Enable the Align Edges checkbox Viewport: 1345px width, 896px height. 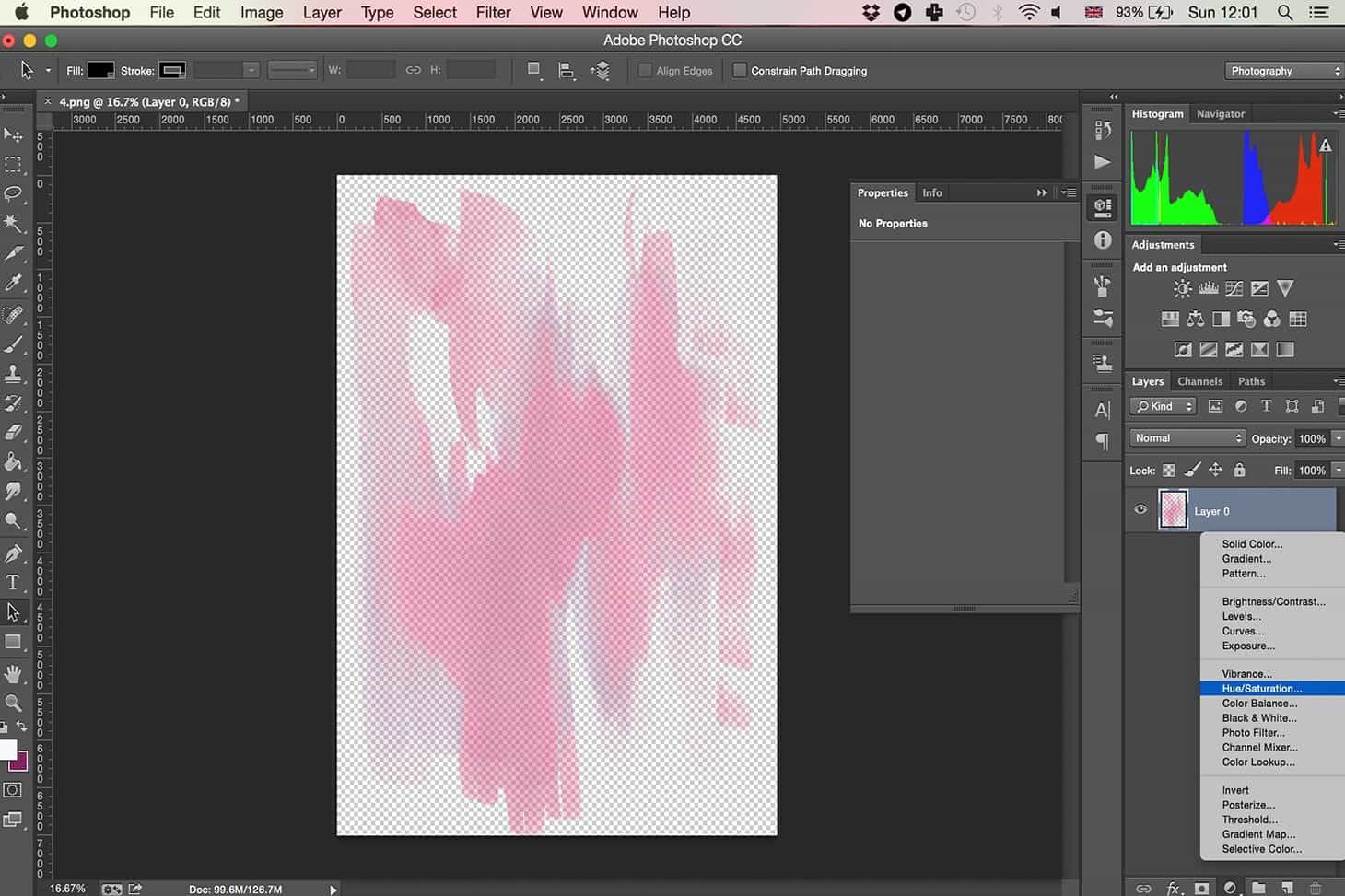tap(646, 70)
